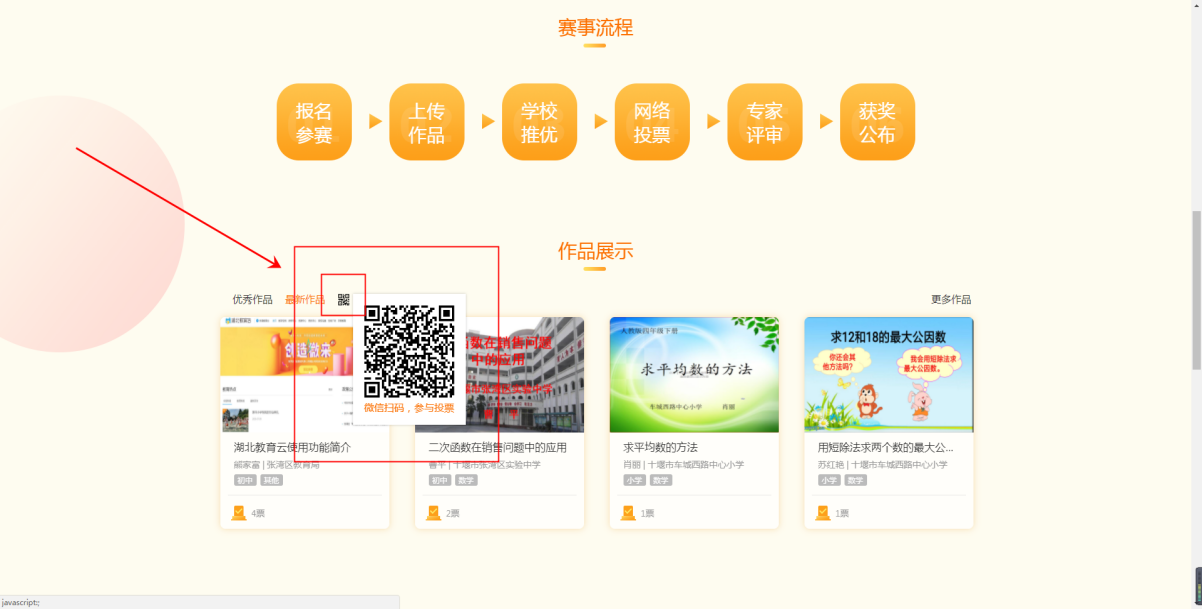
Task: Click the large WeChat QR code image
Action: tap(409, 351)
